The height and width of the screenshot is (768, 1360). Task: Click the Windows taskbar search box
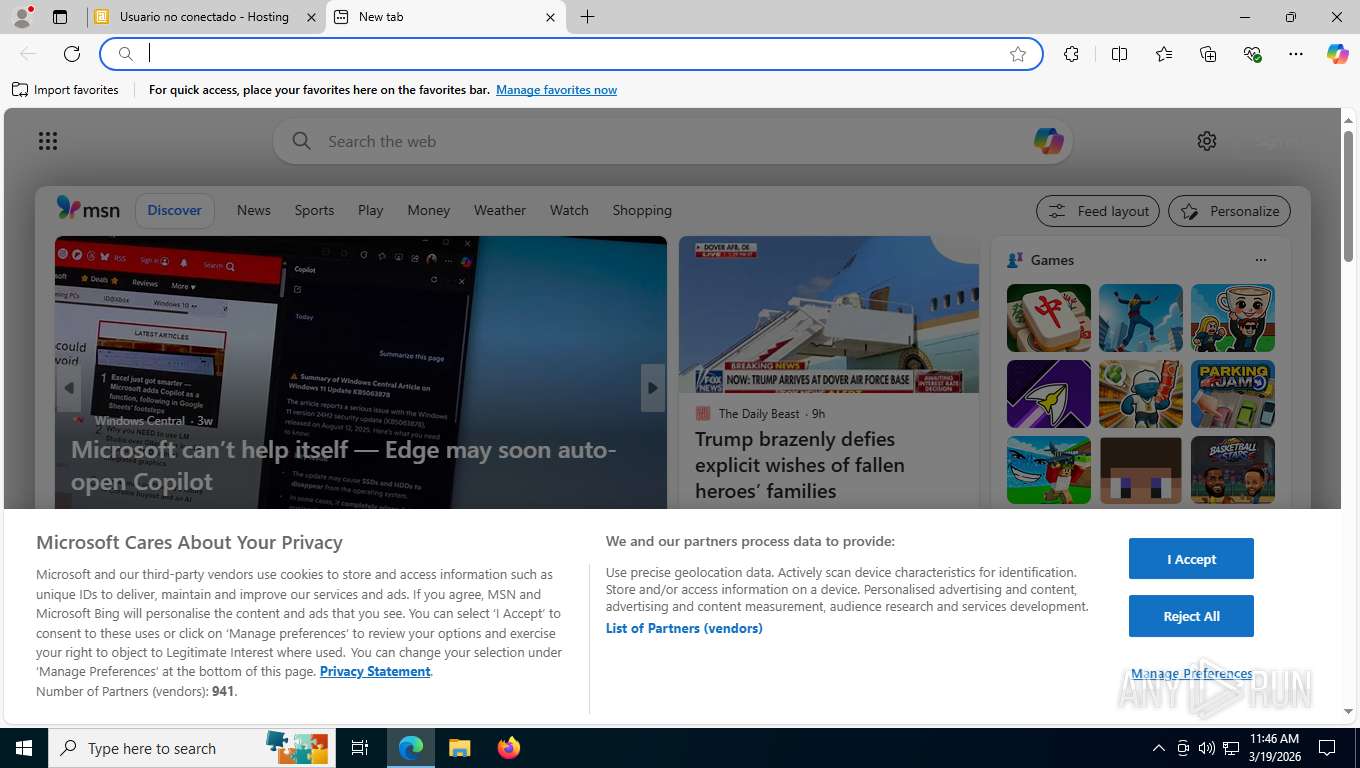[x=192, y=748]
